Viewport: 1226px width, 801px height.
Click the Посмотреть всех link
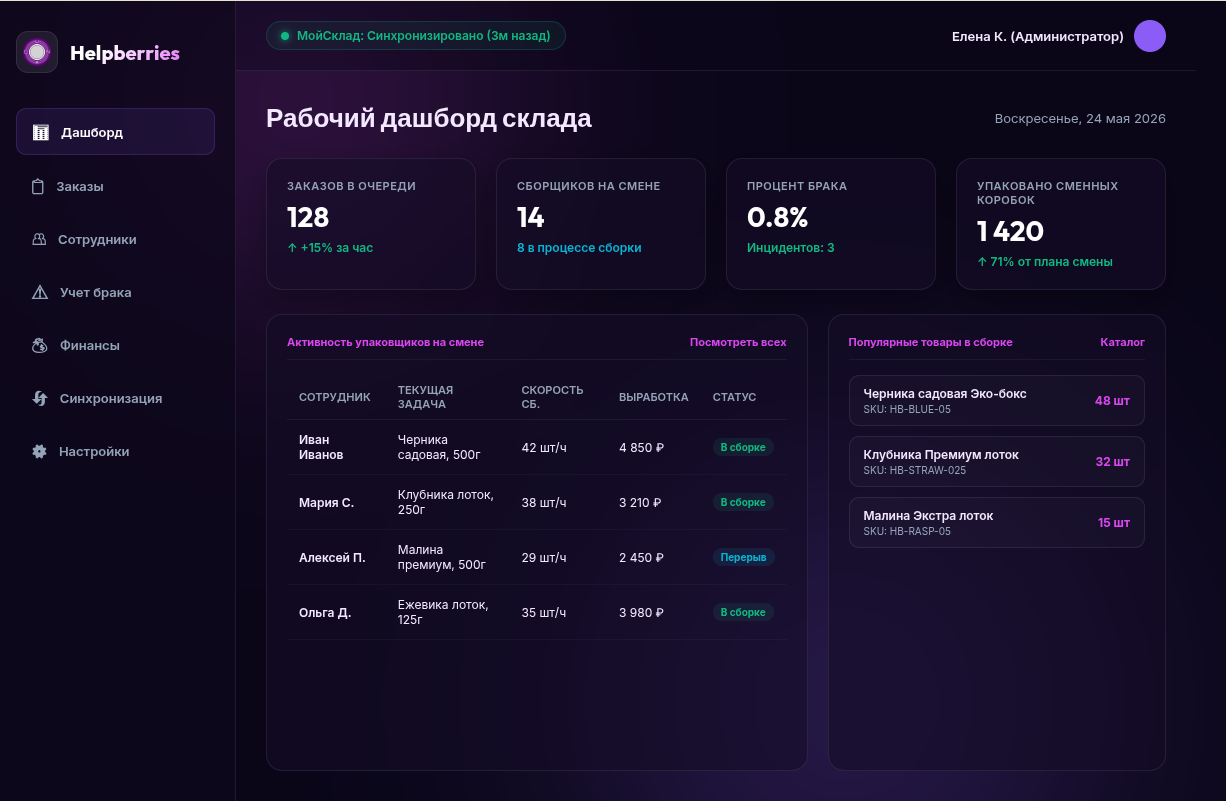click(738, 342)
